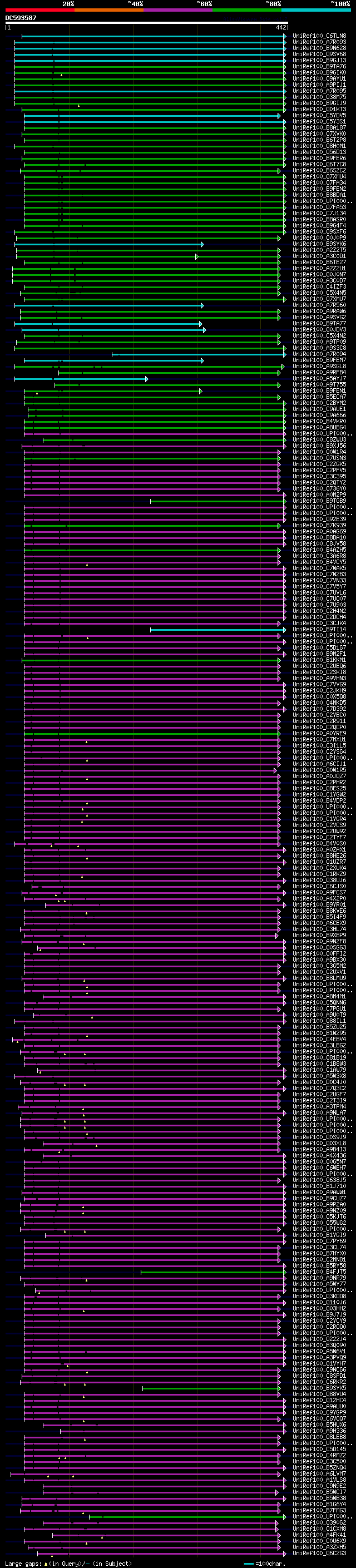Screen dimensions: 356x1568
Task: Click the =100char. scale legend text
Action: click(x=270, y=1563)
